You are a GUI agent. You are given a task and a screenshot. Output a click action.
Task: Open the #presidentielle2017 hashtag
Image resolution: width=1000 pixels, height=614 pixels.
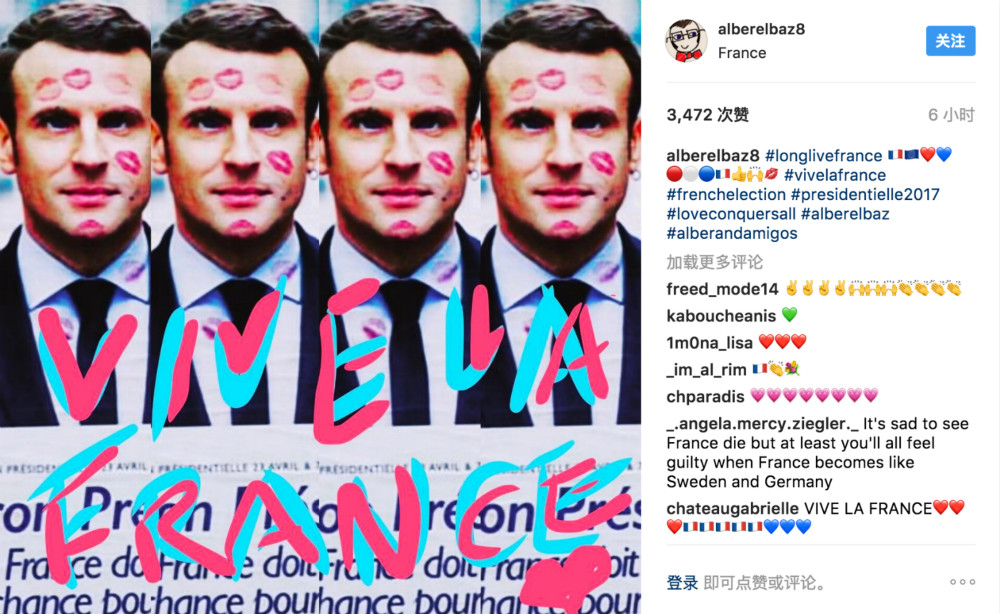click(x=865, y=194)
